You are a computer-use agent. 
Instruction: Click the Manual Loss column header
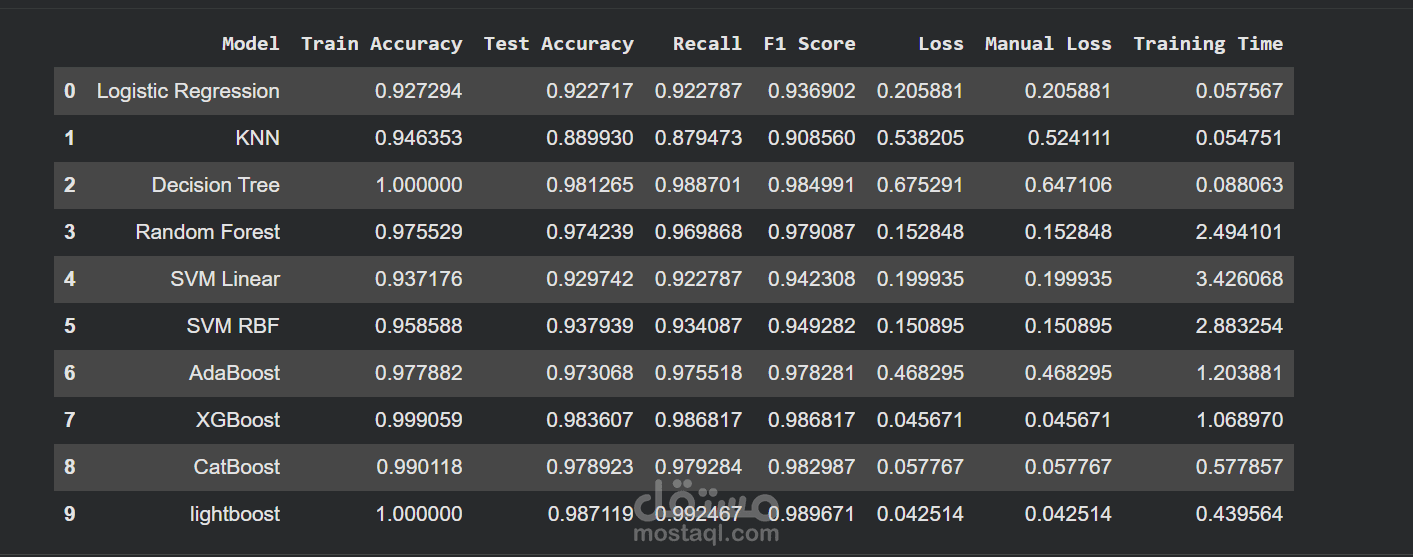[x=1048, y=44]
